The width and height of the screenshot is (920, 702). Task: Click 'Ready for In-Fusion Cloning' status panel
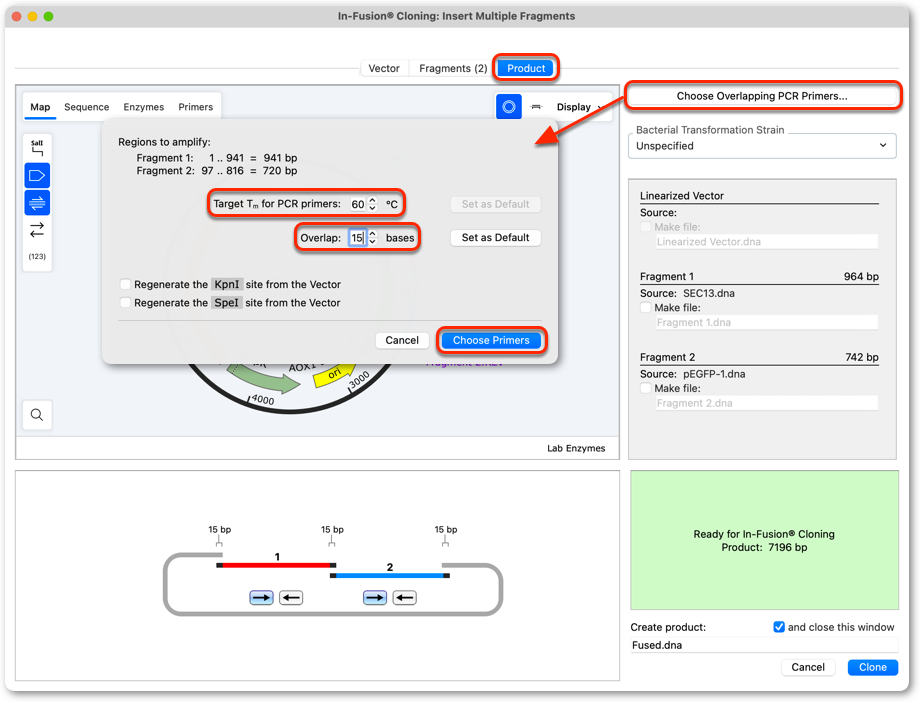(x=764, y=540)
